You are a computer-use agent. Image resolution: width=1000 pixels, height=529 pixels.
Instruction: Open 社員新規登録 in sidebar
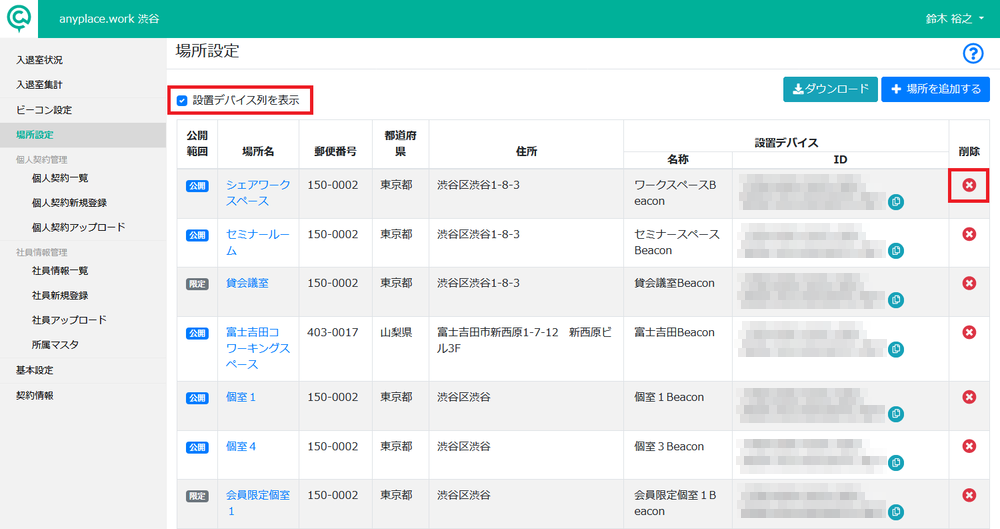click(60, 295)
